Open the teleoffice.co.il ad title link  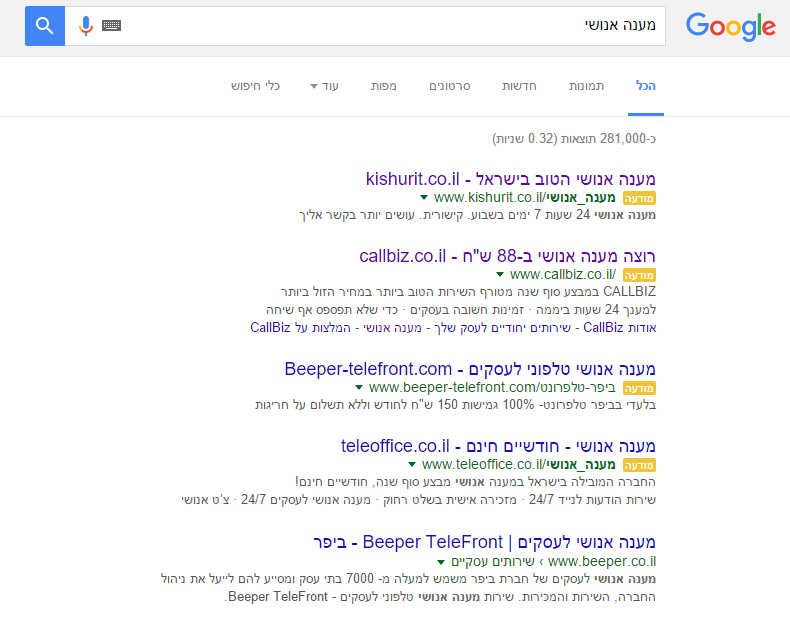(x=498, y=446)
